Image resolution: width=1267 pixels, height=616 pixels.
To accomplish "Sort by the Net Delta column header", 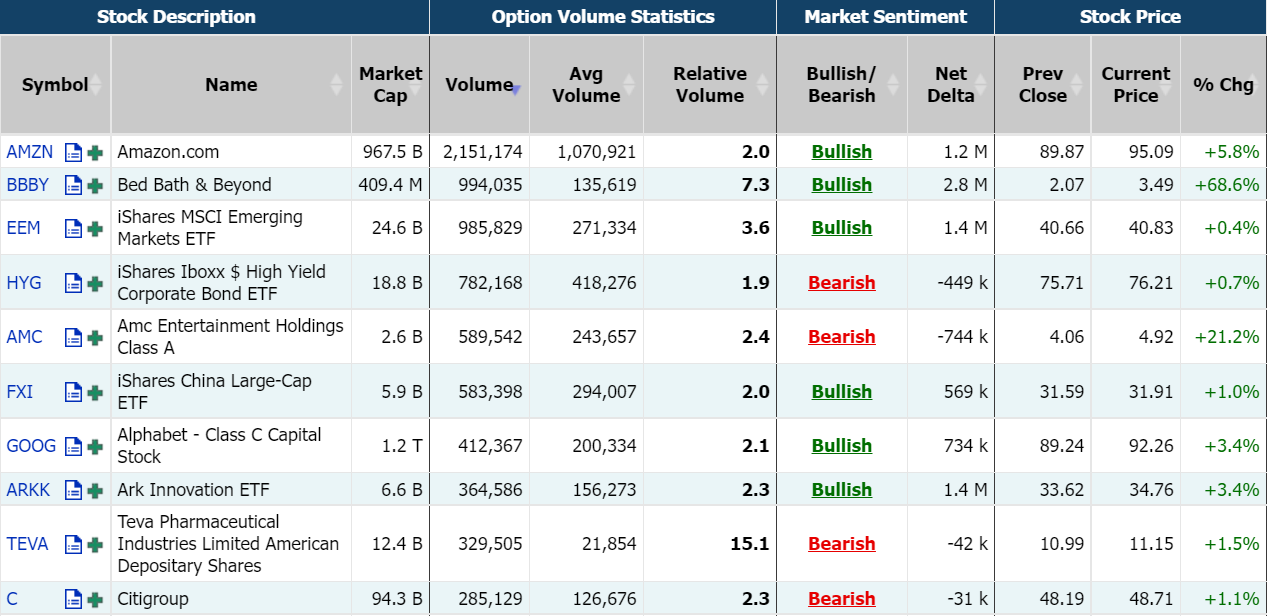I will point(950,85).
